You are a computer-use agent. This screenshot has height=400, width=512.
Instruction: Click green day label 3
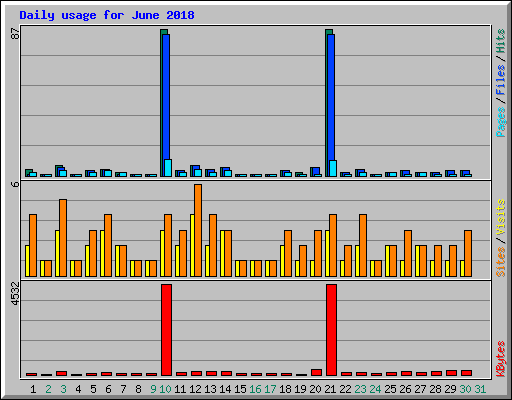click(63, 389)
